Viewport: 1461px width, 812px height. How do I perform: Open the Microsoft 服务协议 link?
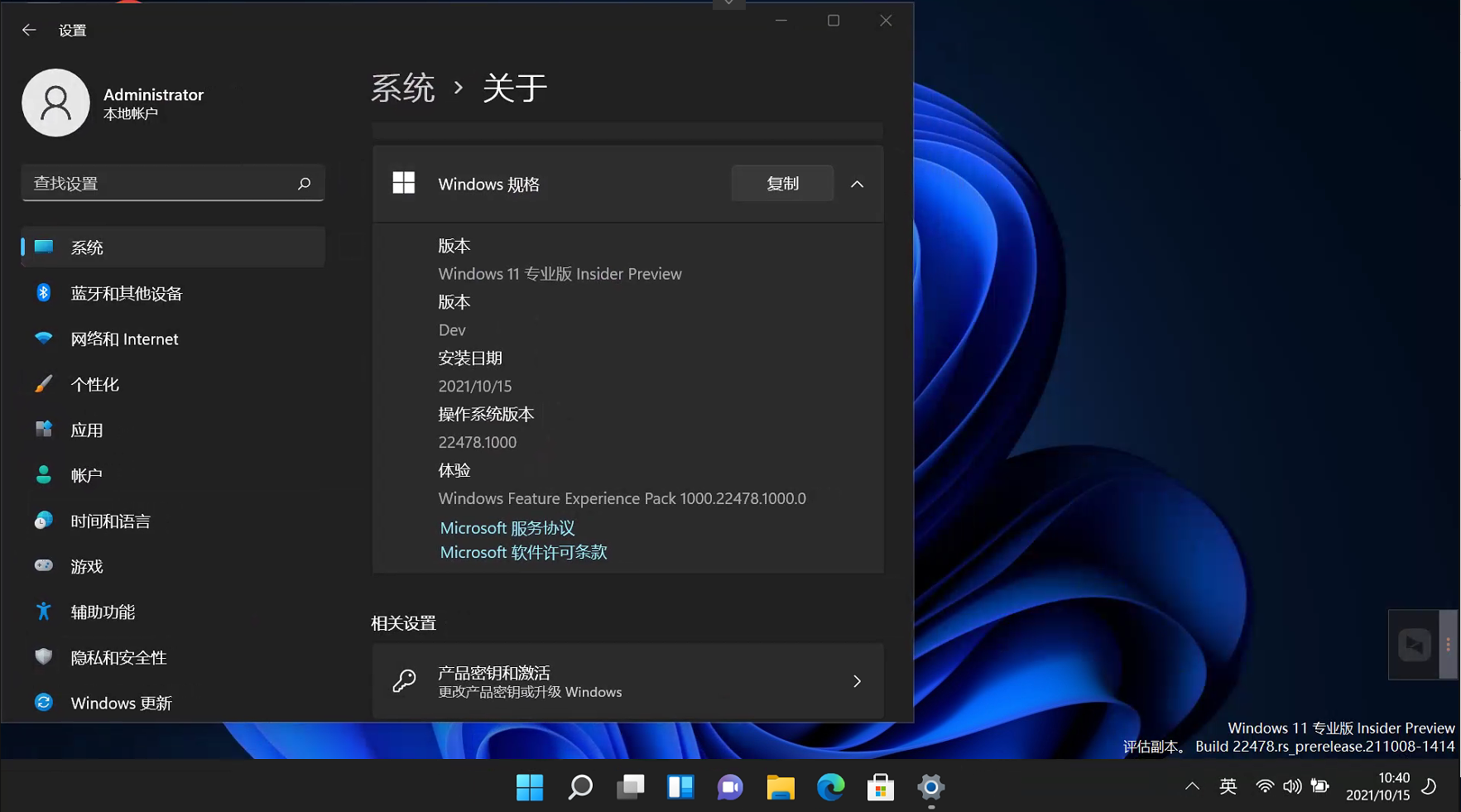[x=507, y=527]
